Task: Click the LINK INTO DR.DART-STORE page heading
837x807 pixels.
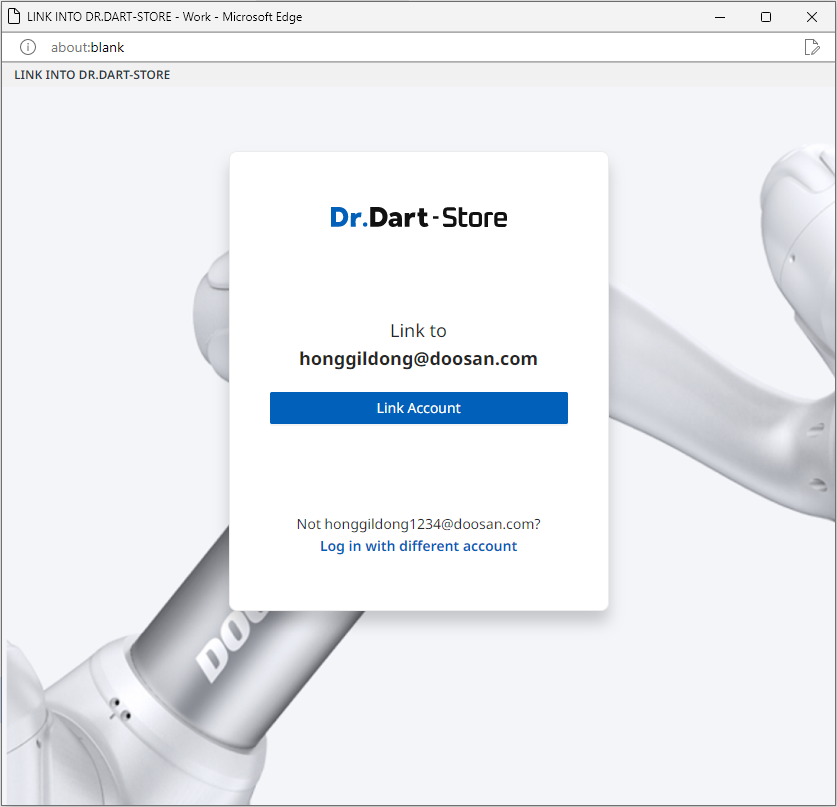Action: [x=92, y=75]
